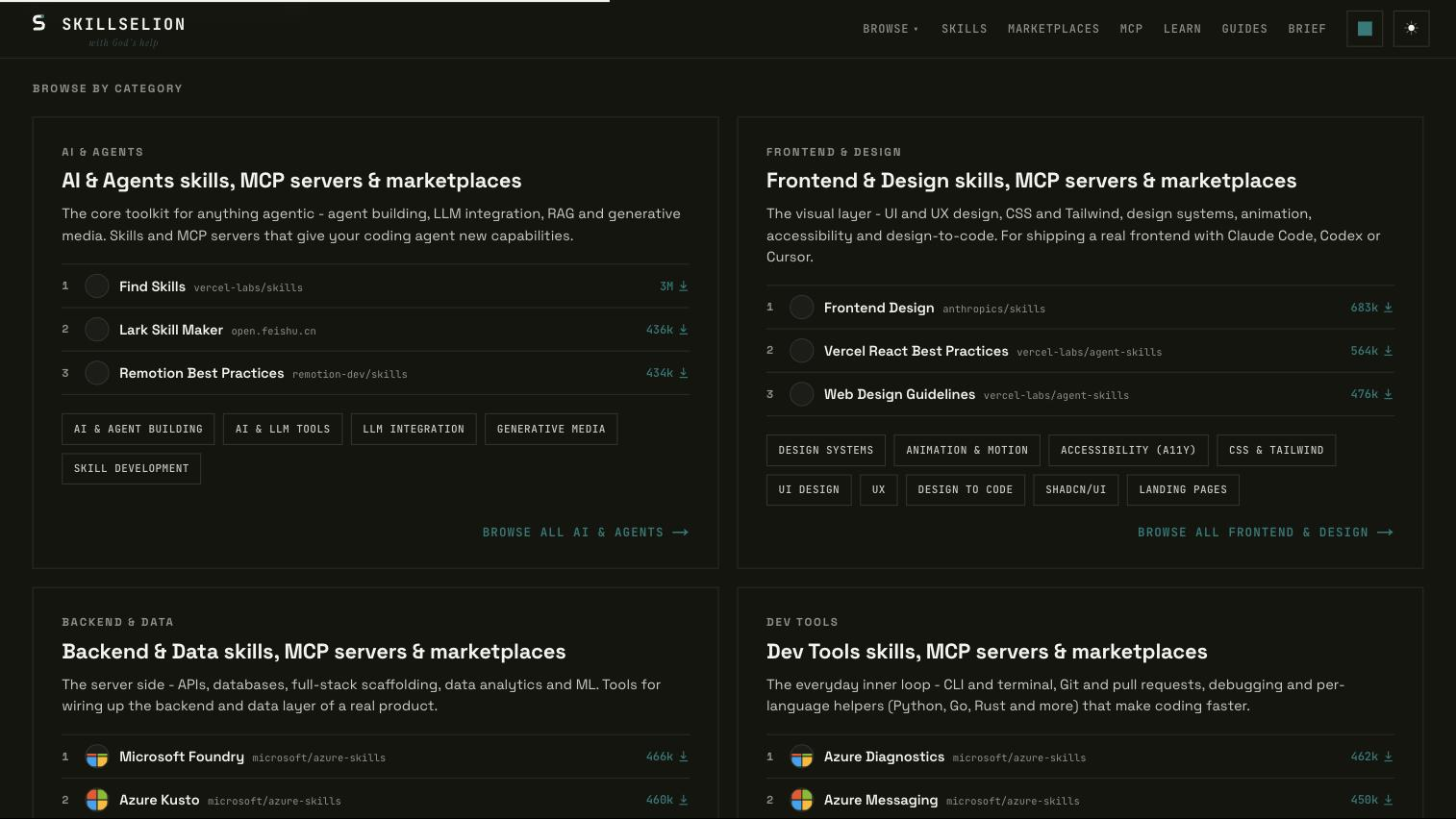Viewport: 1456px width, 819px height.
Task: Click the Azure Diagnostics logo icon
Action: point(802,757)
